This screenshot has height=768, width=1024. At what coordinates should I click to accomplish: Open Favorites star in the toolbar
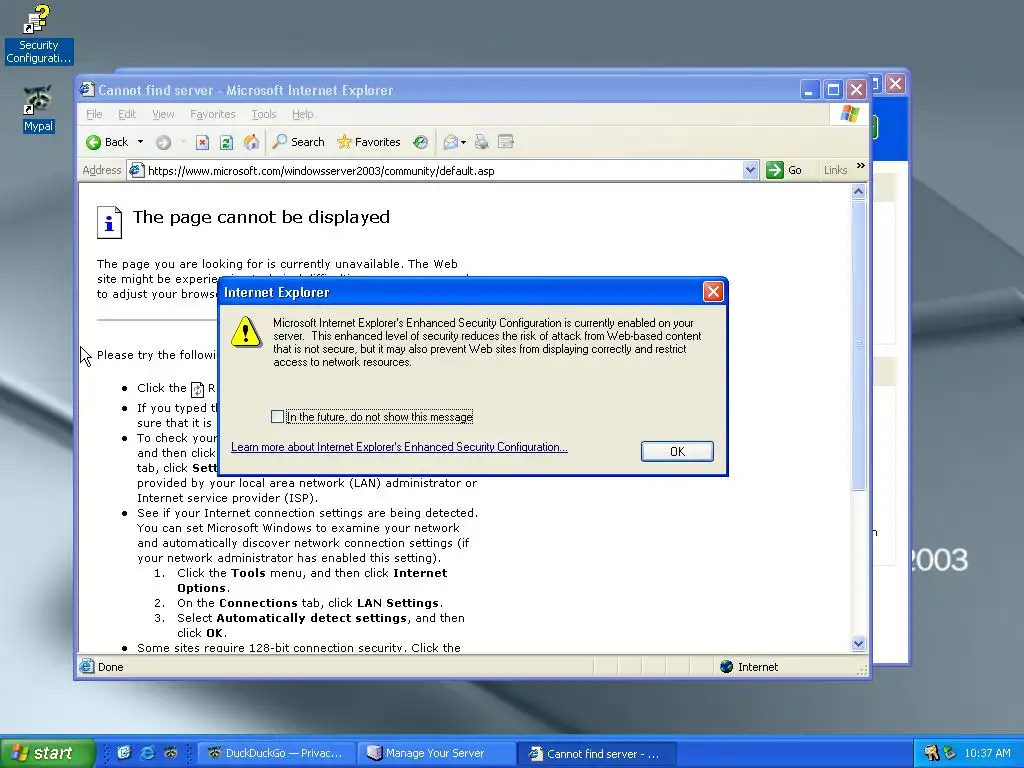368,142
